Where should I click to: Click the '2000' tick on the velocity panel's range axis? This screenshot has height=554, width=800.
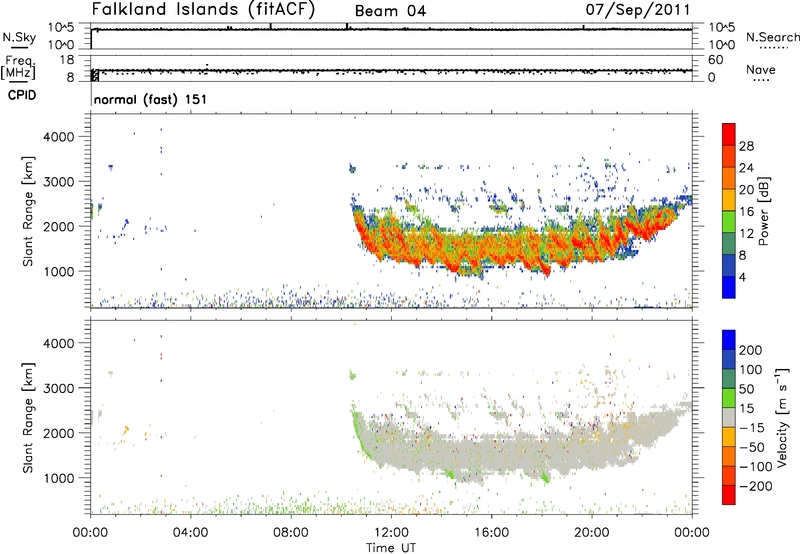[x=59, y=433]
